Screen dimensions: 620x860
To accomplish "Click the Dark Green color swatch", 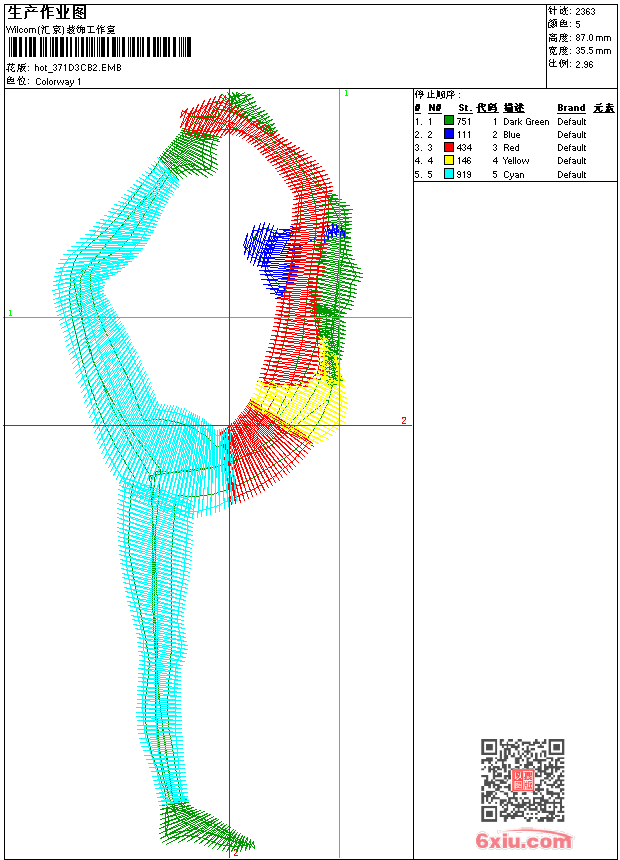I will [449, 121].
